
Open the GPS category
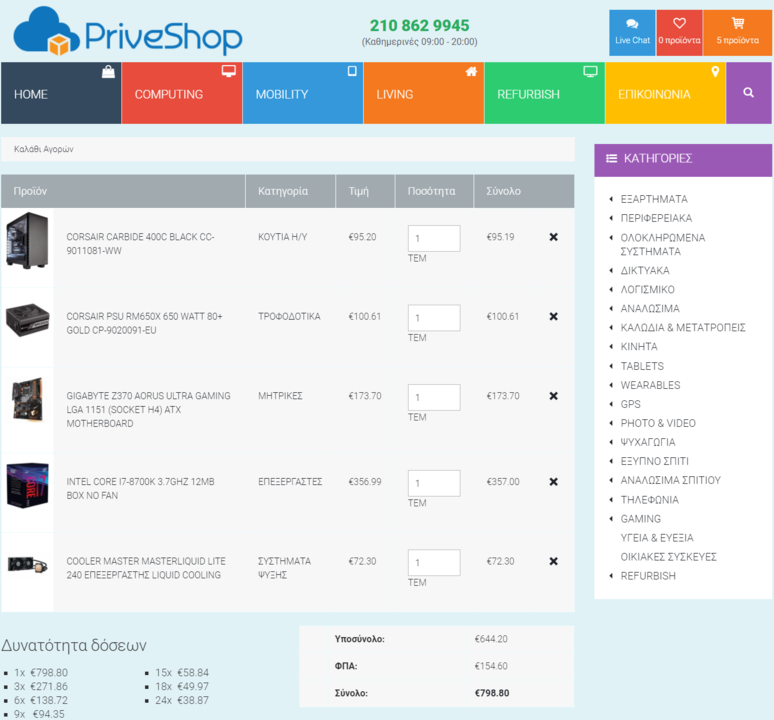coord(630,404)
